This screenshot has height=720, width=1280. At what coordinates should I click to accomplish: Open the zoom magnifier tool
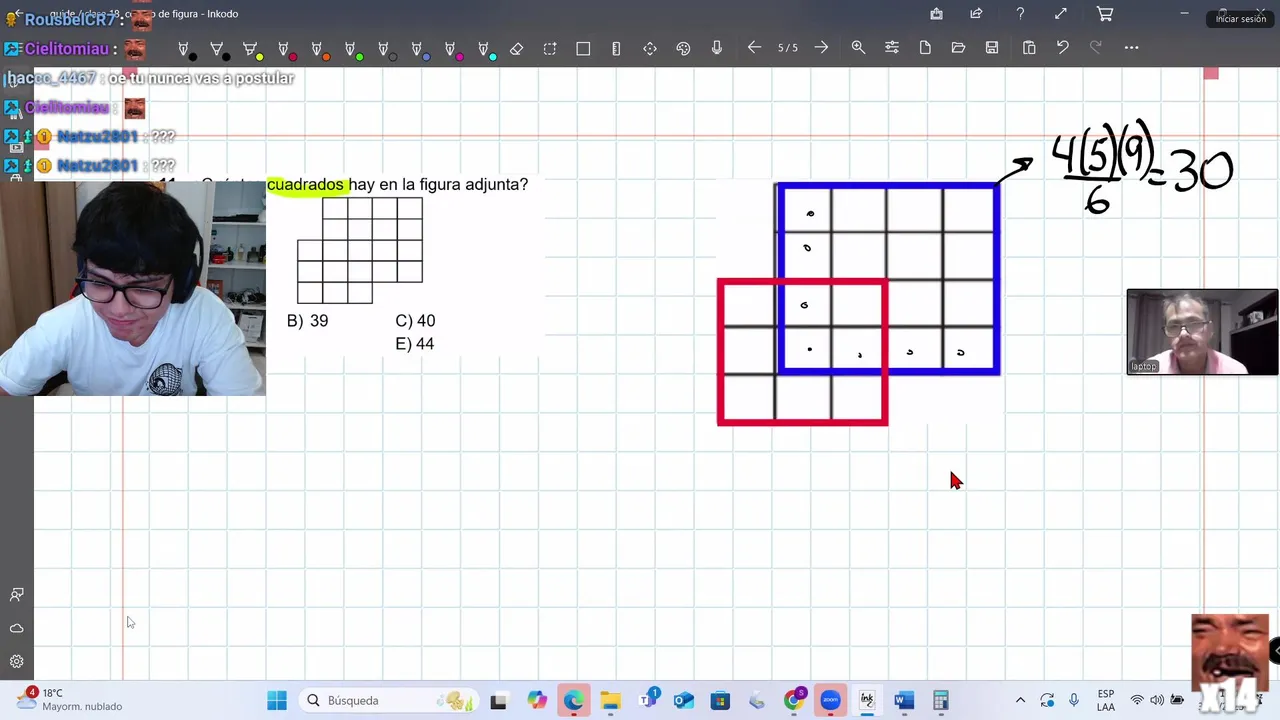(858, 48)
